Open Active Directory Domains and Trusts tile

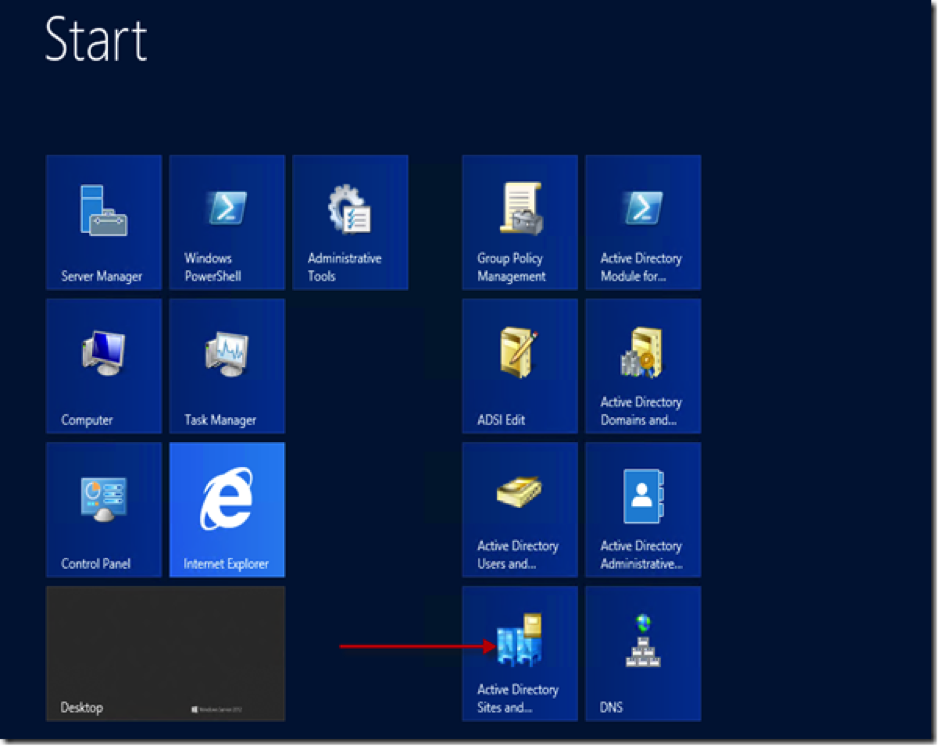643,366
